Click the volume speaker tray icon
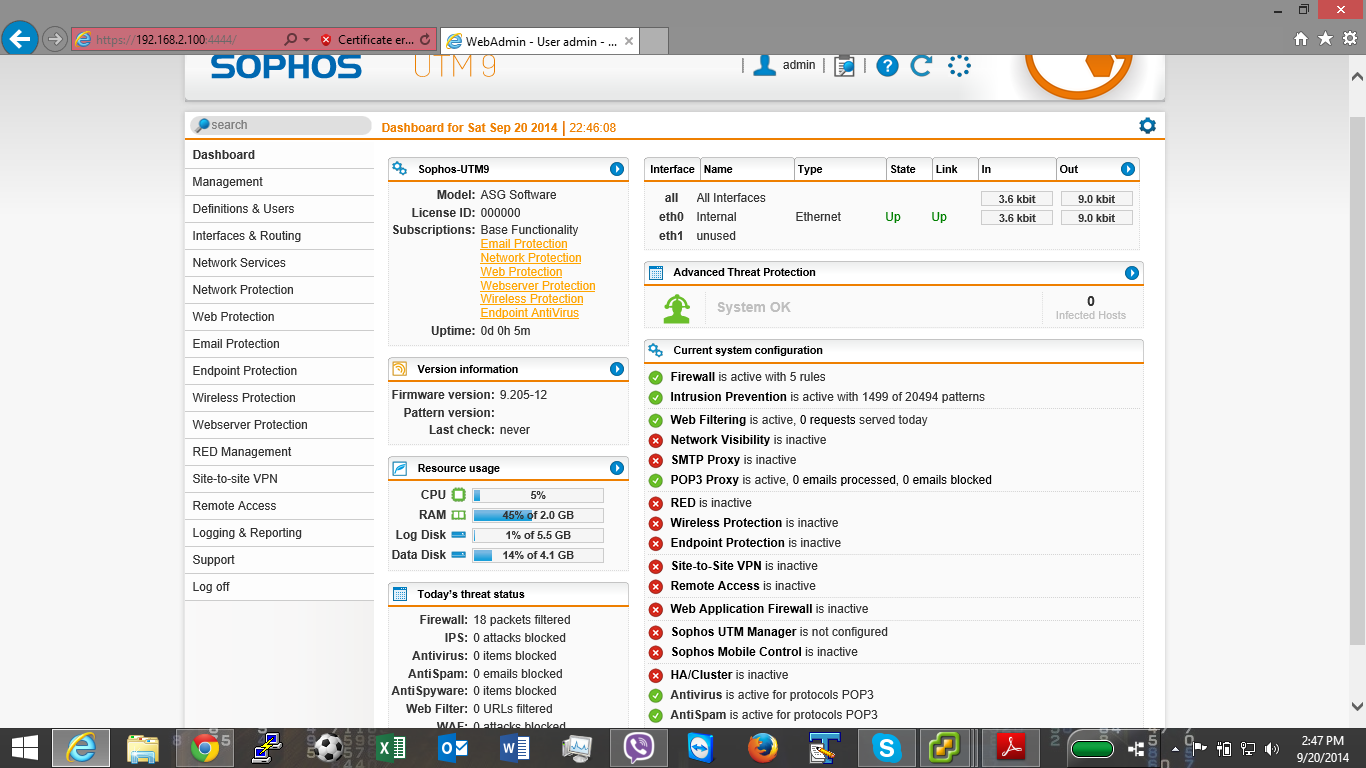 pyautogui.click(x=1273, y=748)
